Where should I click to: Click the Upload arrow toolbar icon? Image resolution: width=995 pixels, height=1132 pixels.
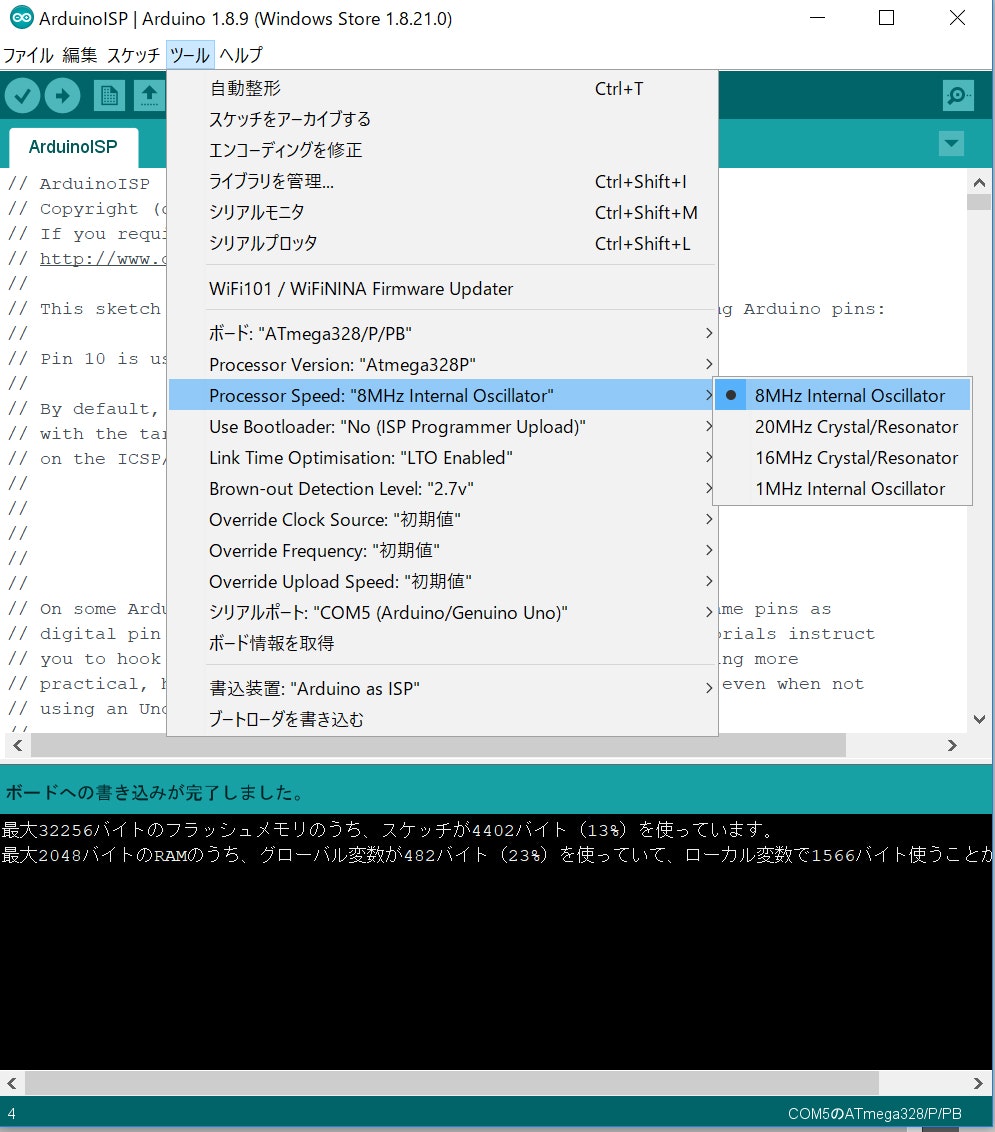click(63, 95)
